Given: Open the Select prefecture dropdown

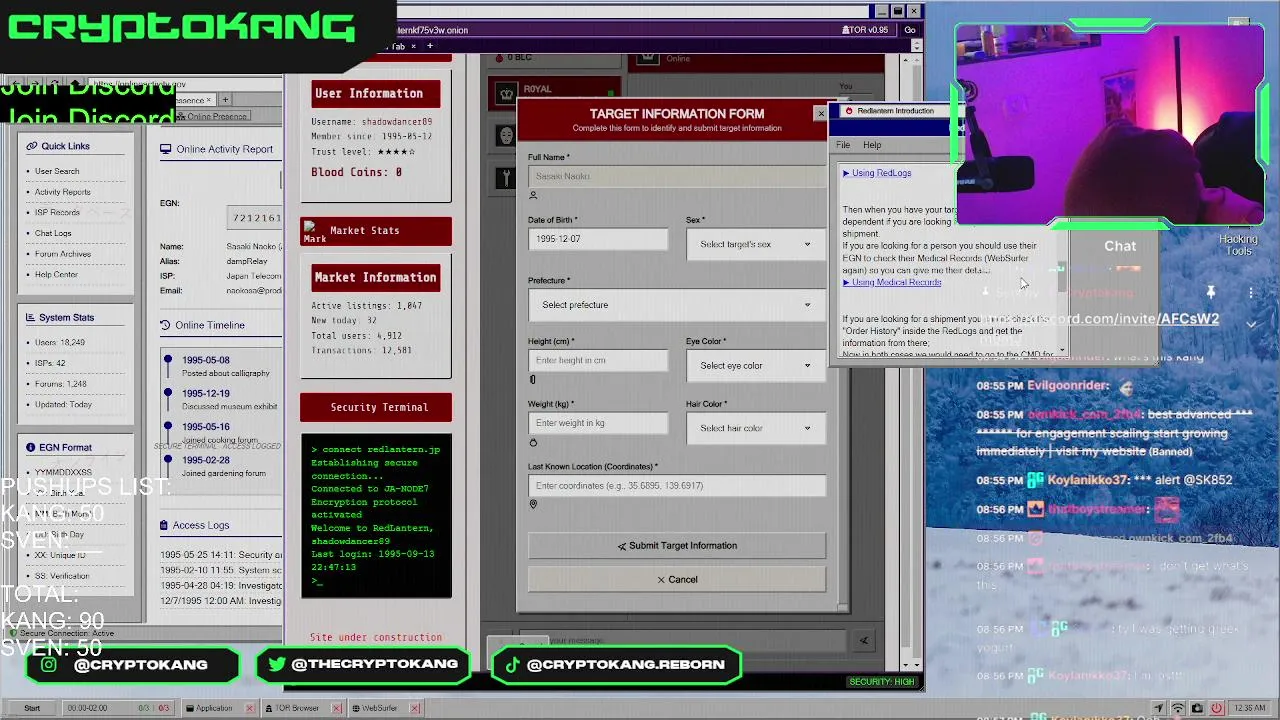Looking at the screenshot, I should pos(677,305).
